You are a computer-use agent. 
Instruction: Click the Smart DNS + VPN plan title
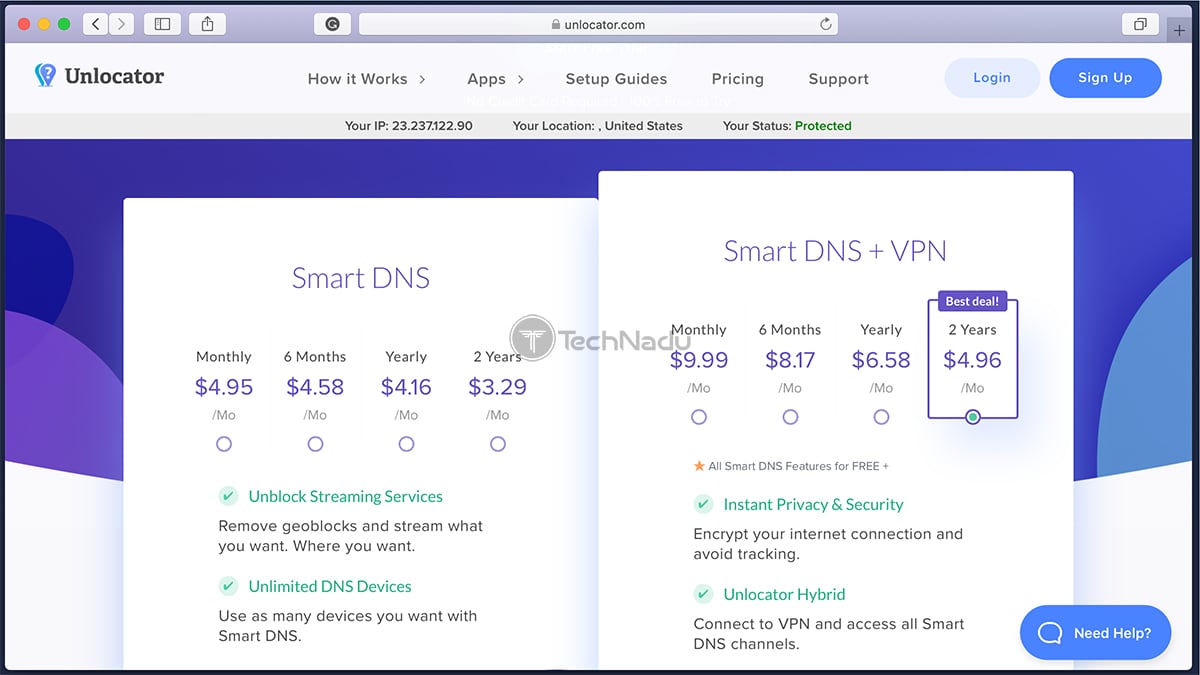pos(835,250)
